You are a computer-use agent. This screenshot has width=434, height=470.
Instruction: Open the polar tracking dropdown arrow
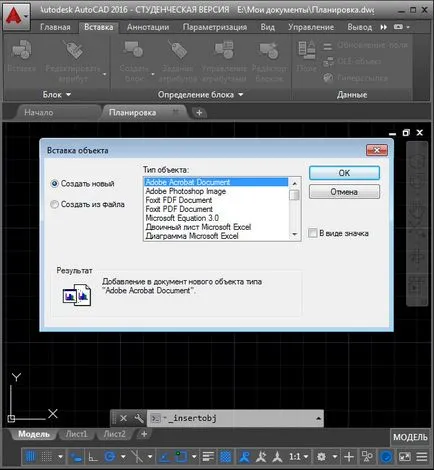pos(123,457)
